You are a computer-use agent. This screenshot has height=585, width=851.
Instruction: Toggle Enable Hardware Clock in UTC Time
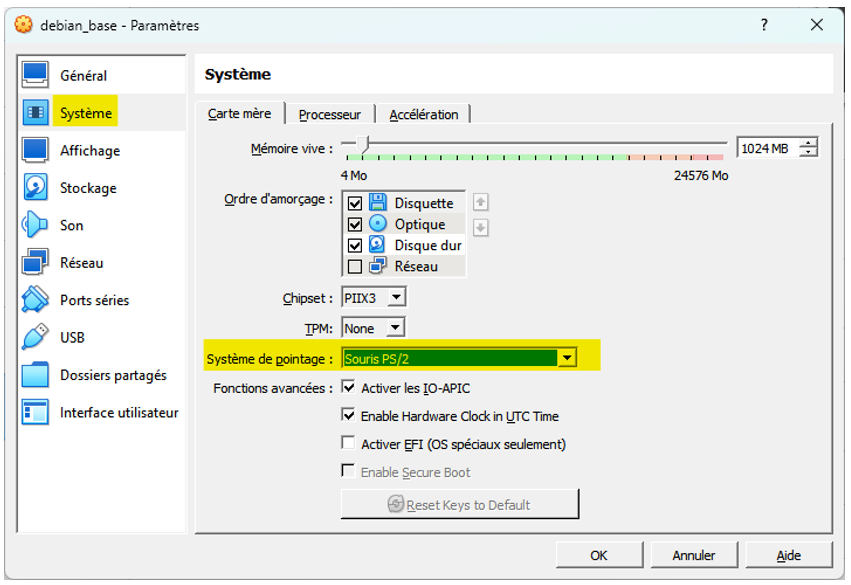point(348,416)
